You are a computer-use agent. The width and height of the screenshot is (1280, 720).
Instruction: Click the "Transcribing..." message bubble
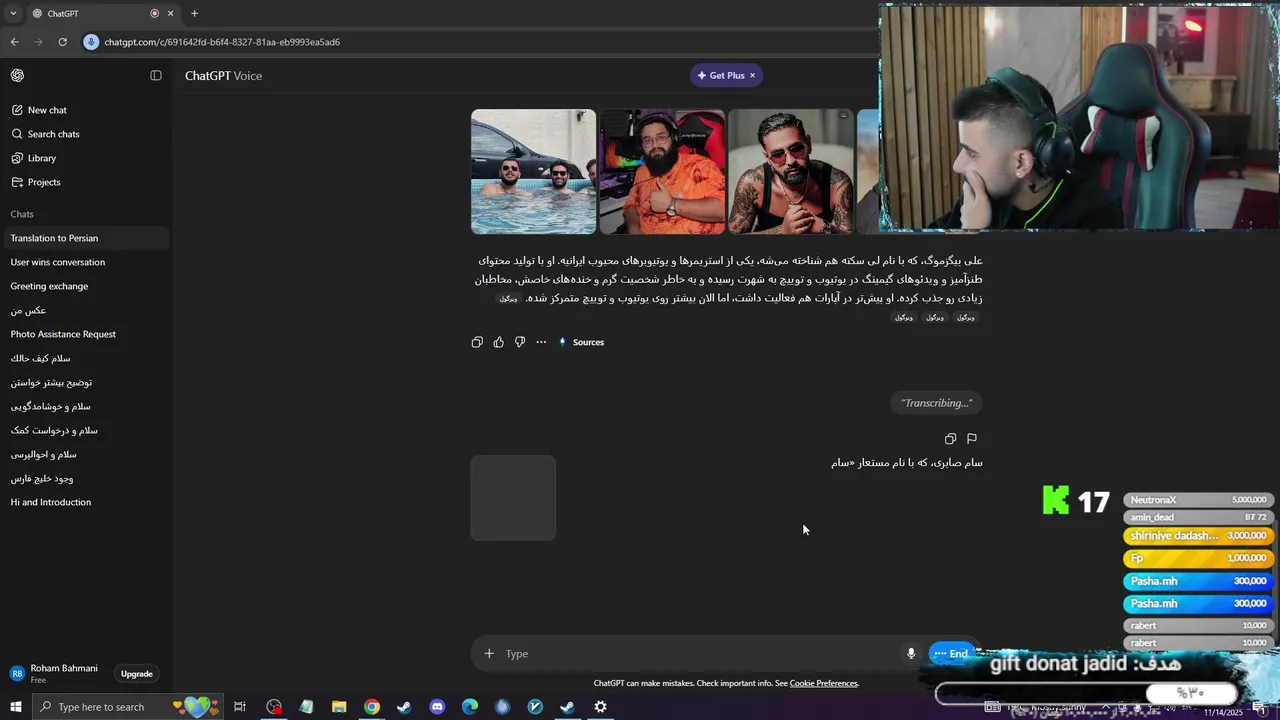tap(936, 403)
